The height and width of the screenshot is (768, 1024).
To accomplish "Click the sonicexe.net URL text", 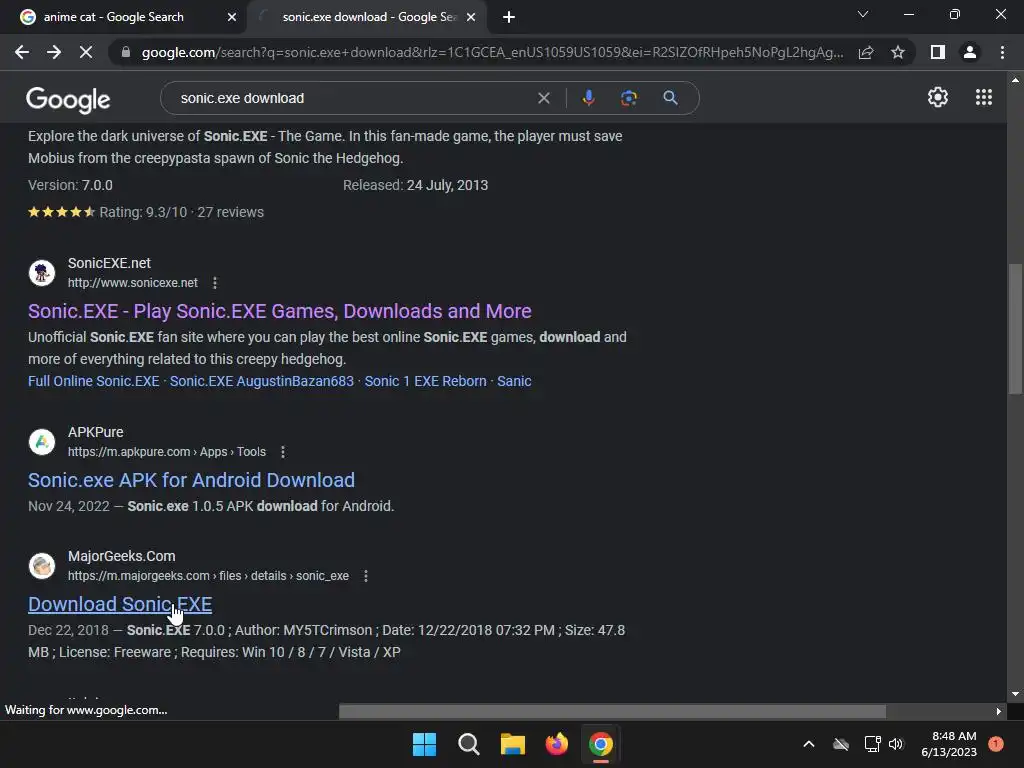I will (x=133, y=283).
